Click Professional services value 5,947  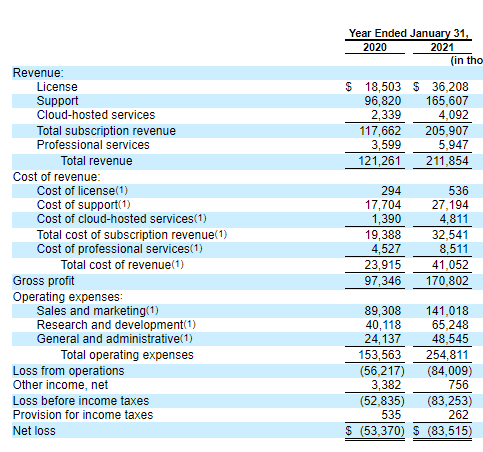(453, 145)
